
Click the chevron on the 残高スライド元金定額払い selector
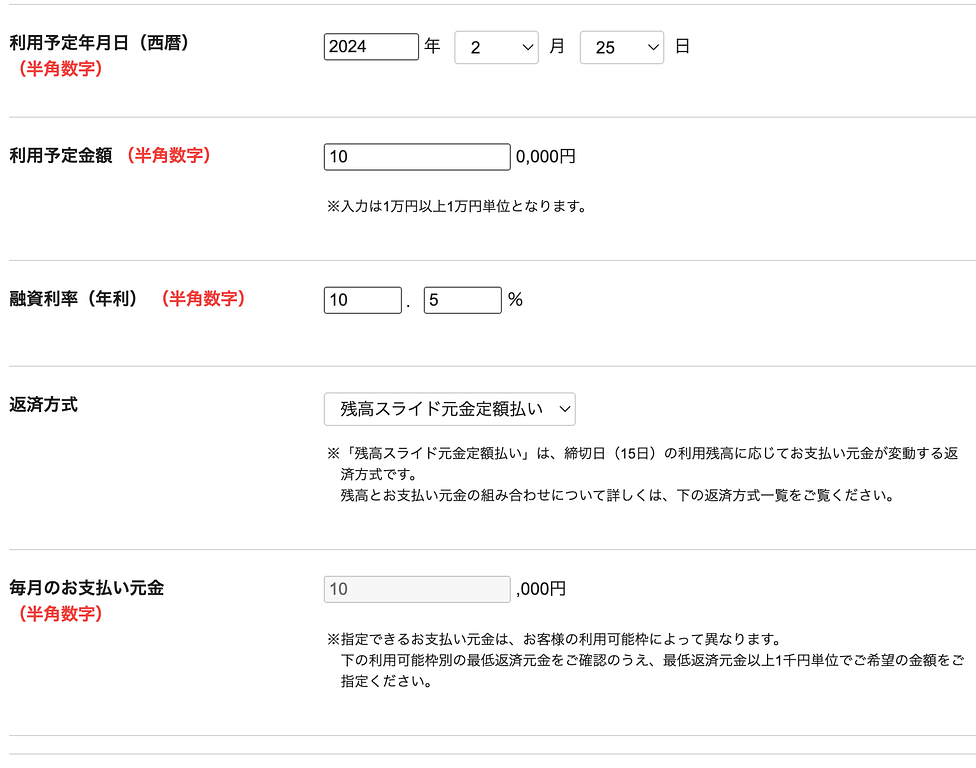pos(566,408)
